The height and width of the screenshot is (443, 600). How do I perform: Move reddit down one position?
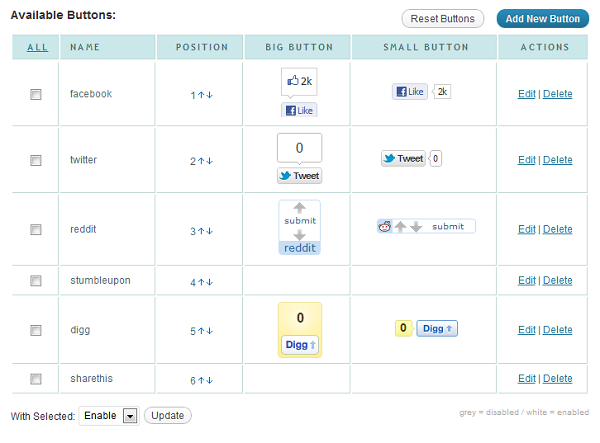pyautogui.click(x=209, y=231)
